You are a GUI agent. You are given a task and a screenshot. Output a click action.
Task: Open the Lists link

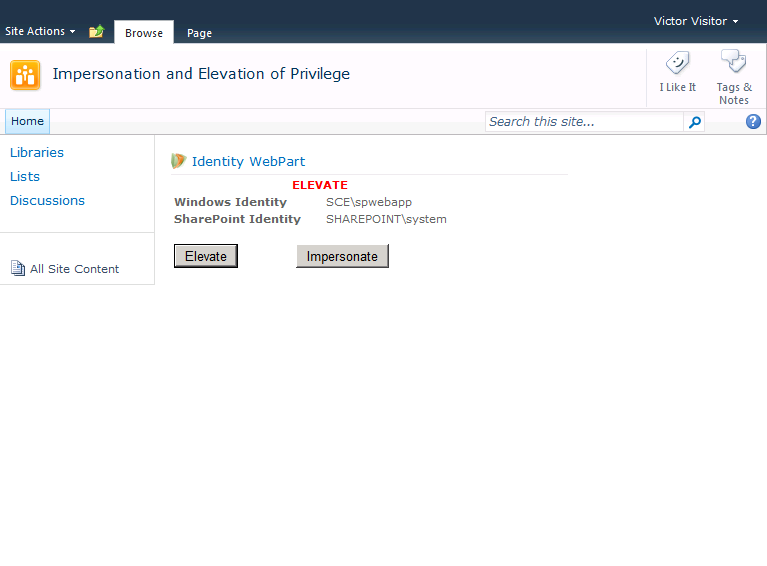click(x=25, y=177)
